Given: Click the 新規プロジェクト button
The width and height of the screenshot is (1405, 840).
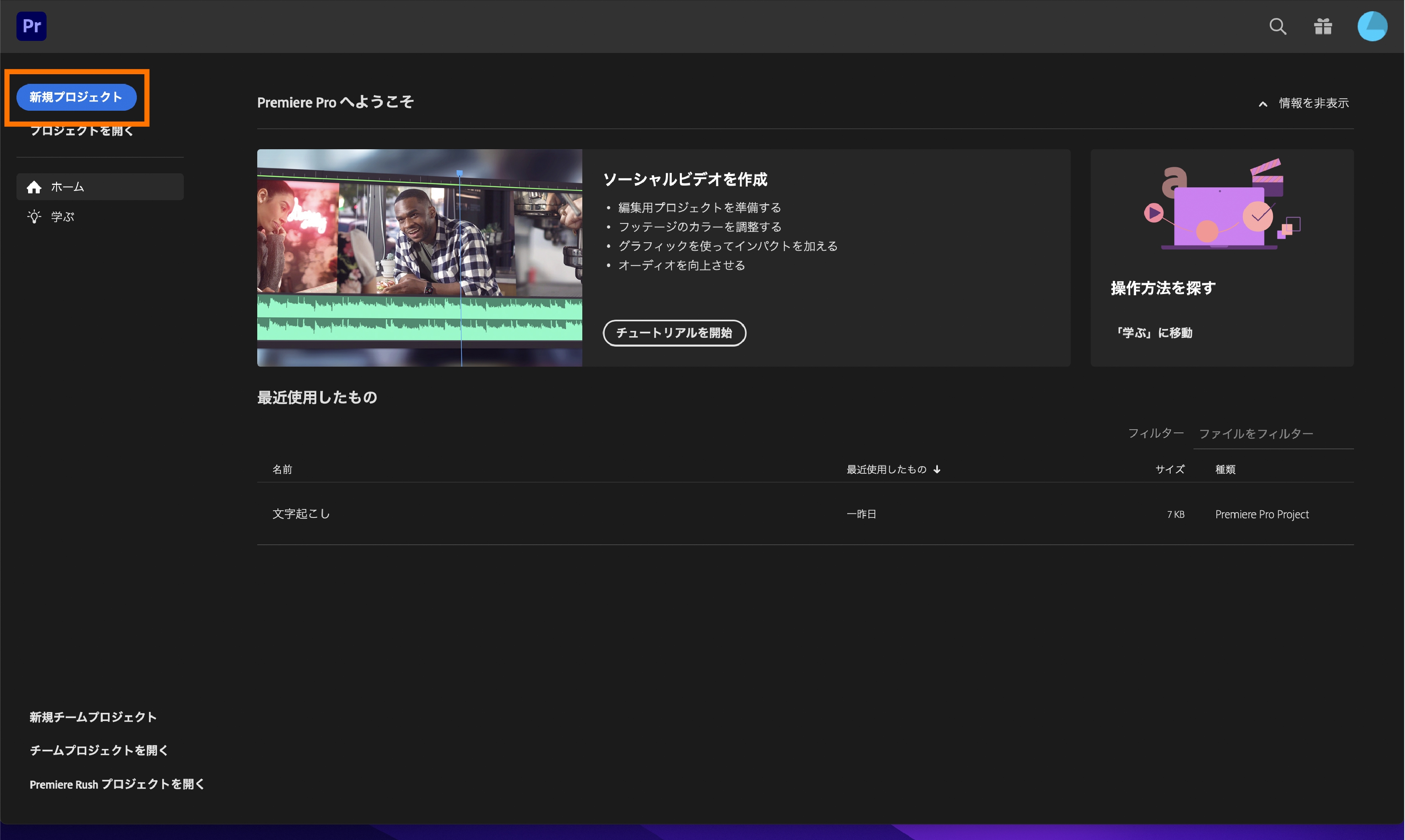Looking at the screenshot, I should [x=76, y=97].
